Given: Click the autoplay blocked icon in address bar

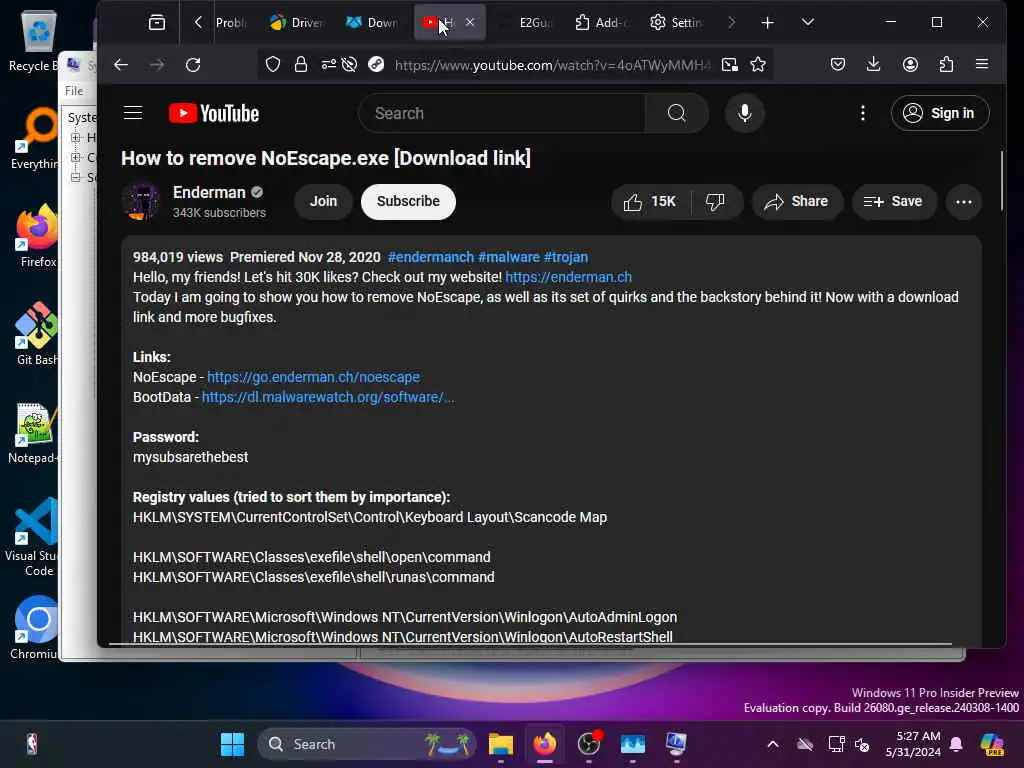Looking at the screenshot, I should [349, 64].
